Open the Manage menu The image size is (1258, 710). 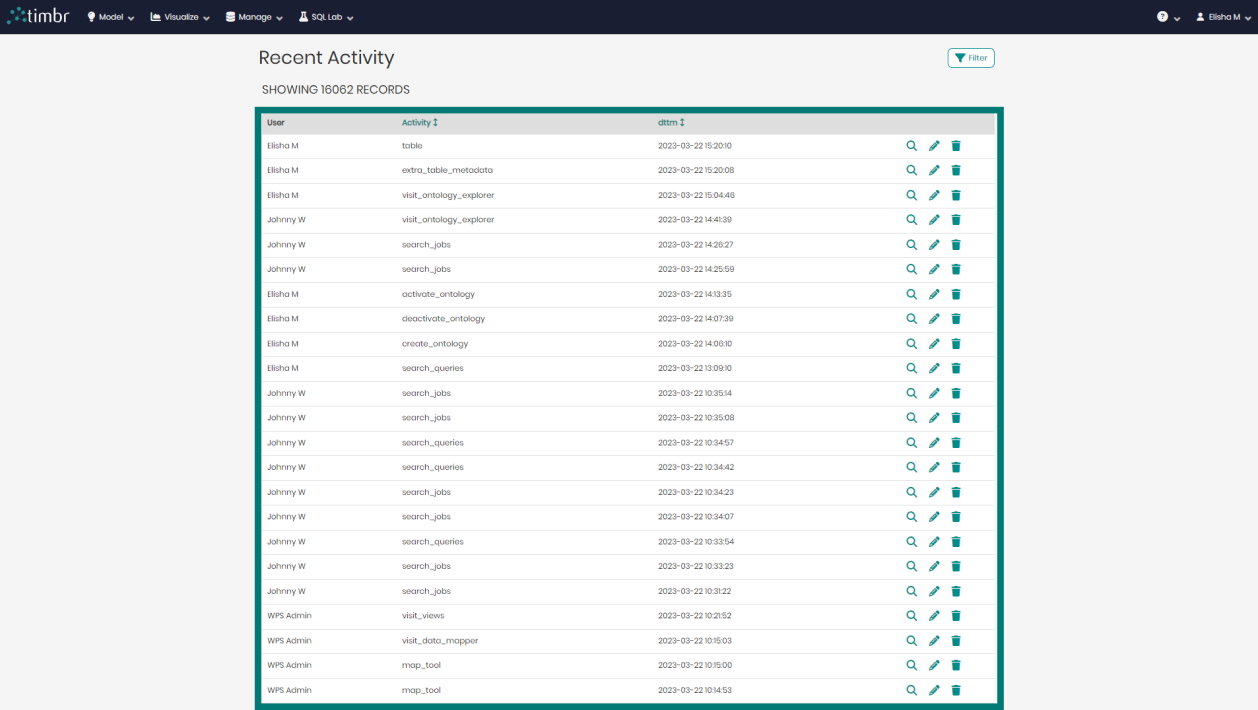[x=253, y=16]
